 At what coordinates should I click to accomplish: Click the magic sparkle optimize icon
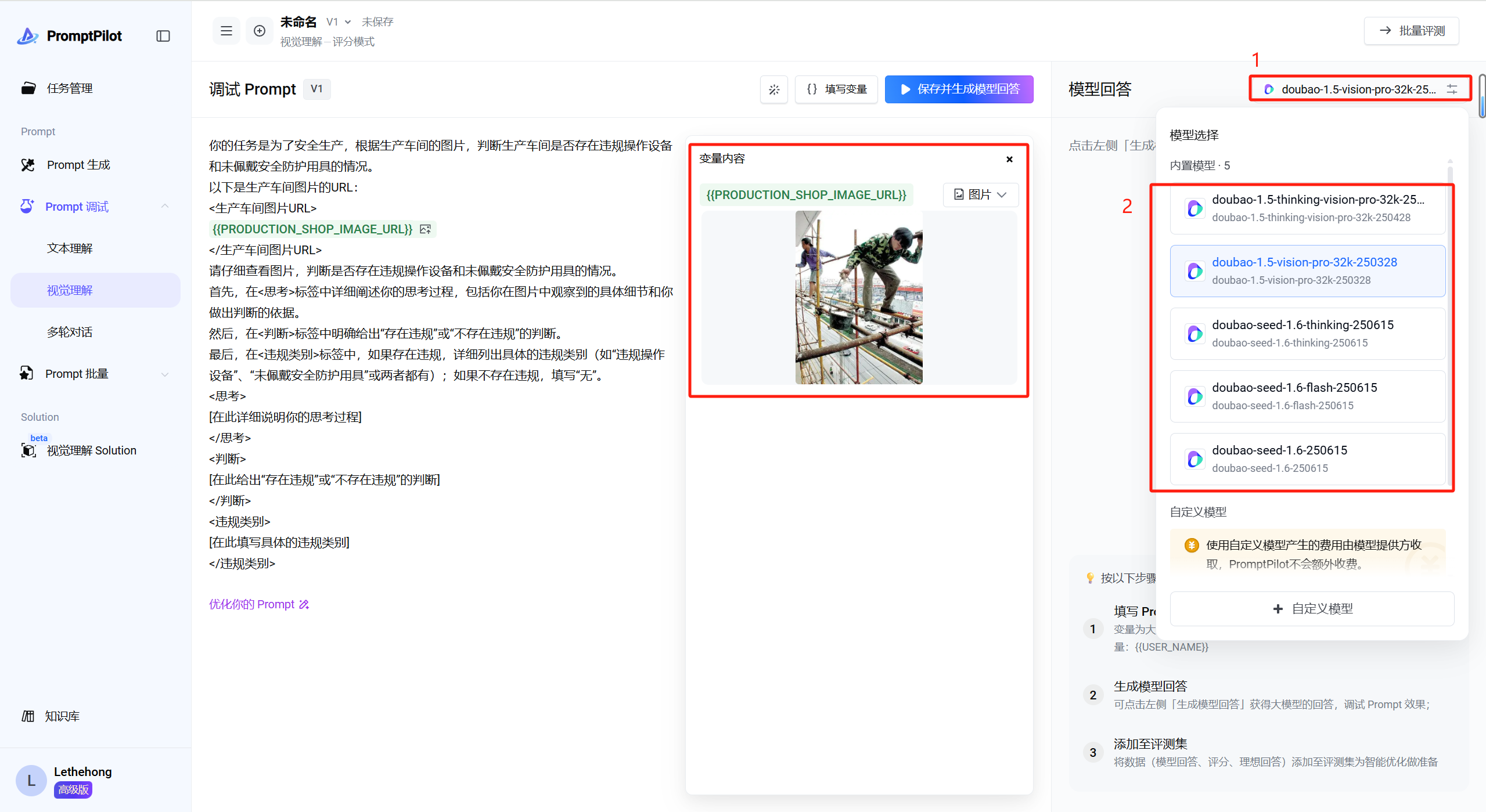tap(774, 89)
